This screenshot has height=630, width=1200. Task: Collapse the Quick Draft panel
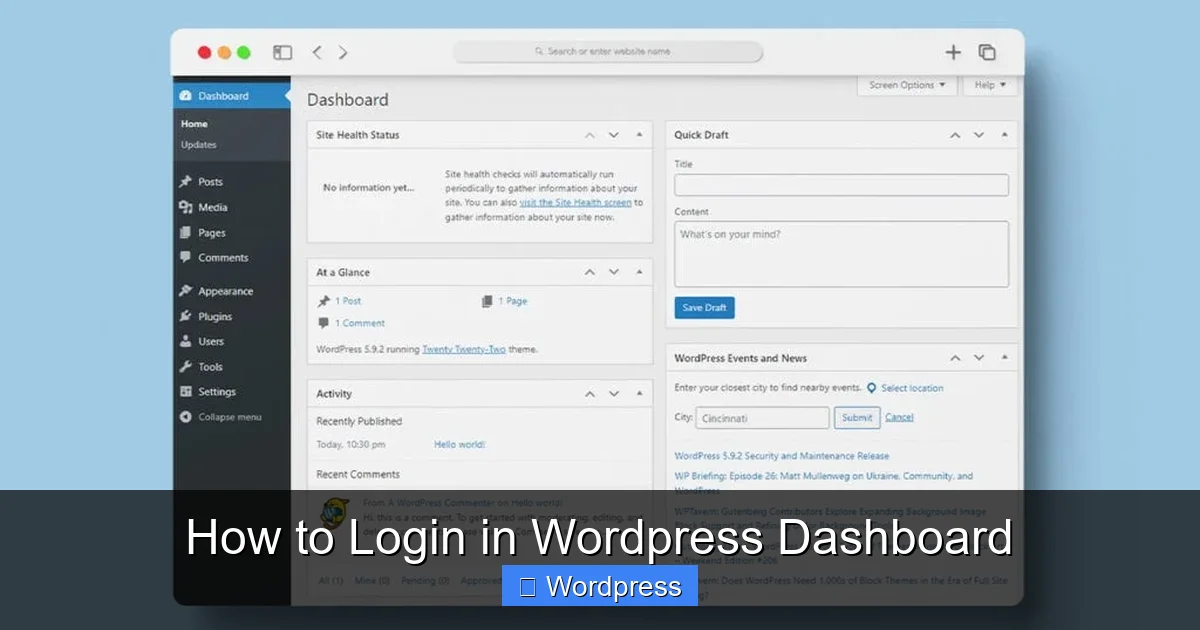pos(1004,135)
